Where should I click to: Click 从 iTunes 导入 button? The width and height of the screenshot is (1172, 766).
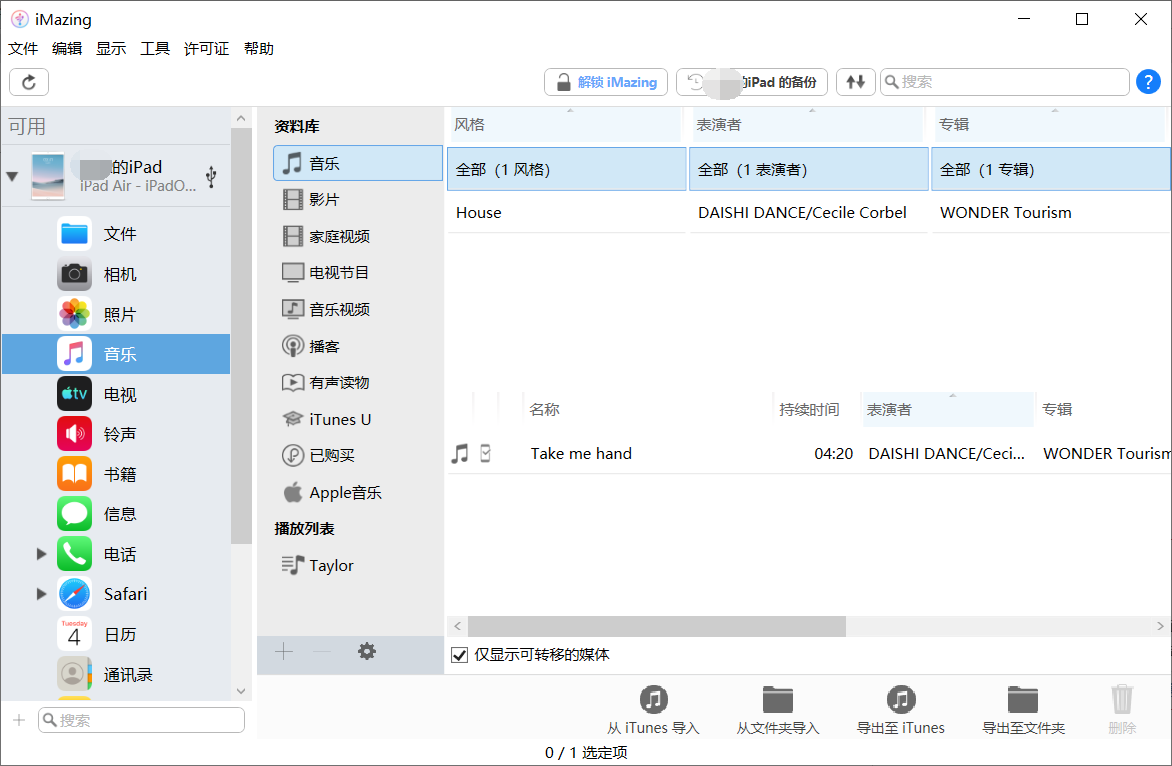tap(653, 710)
